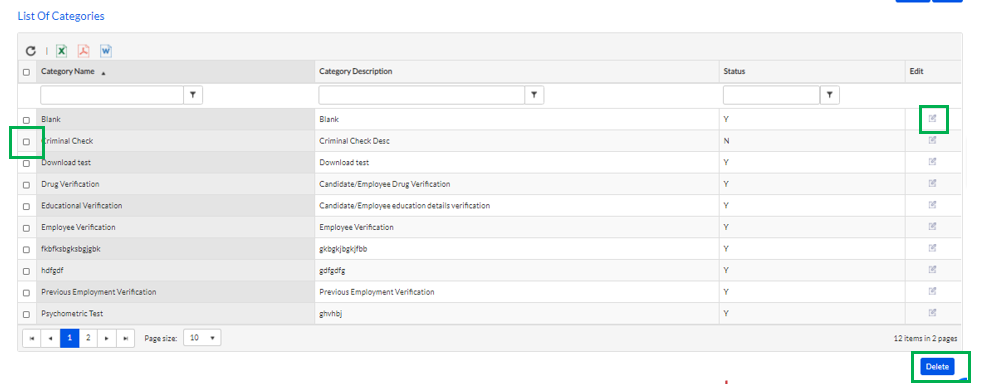Edit the Psychometric Test category
The width and height of the screenshot is (983, 384).
click(932, 313)
